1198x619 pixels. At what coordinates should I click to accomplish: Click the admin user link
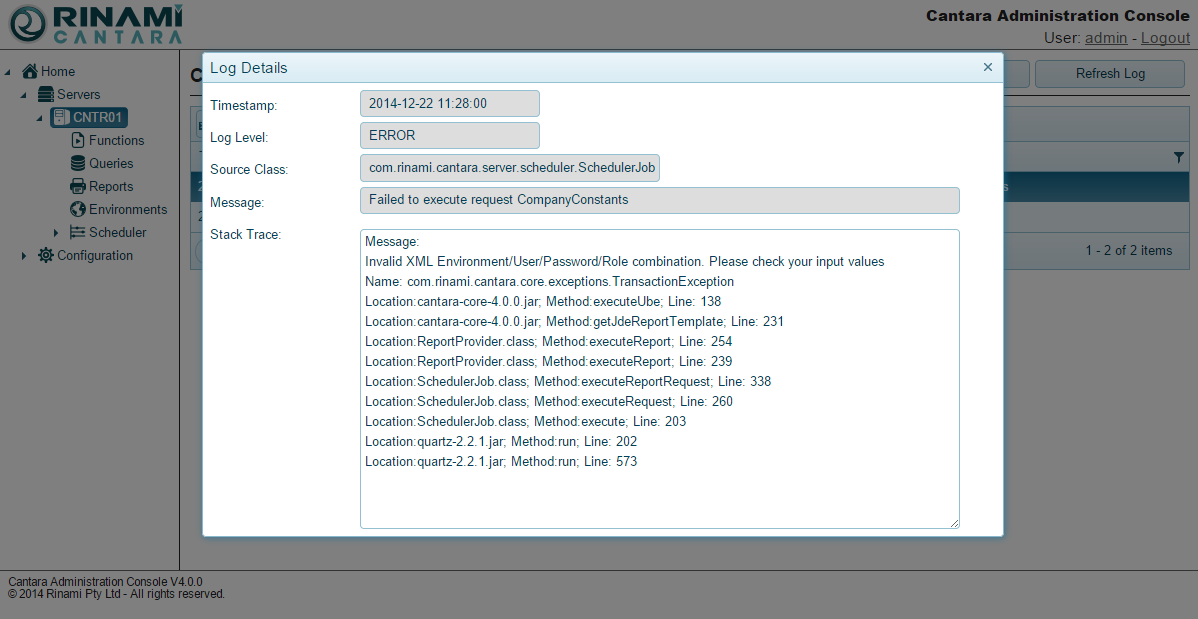pos(1106,38)
